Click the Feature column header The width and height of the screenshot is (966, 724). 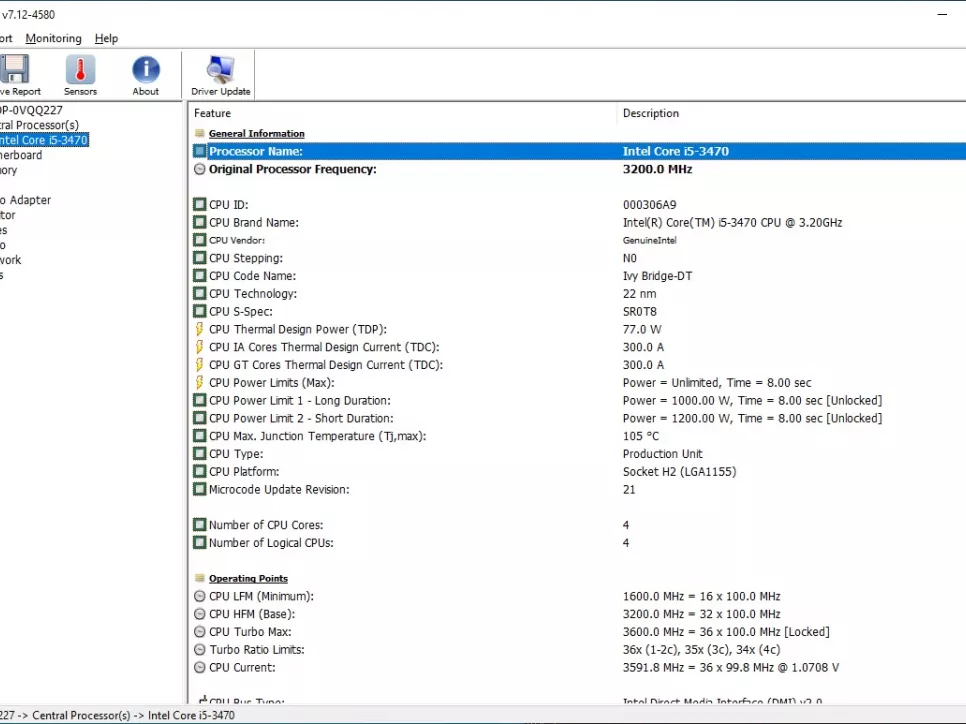(x=213, y=113)
